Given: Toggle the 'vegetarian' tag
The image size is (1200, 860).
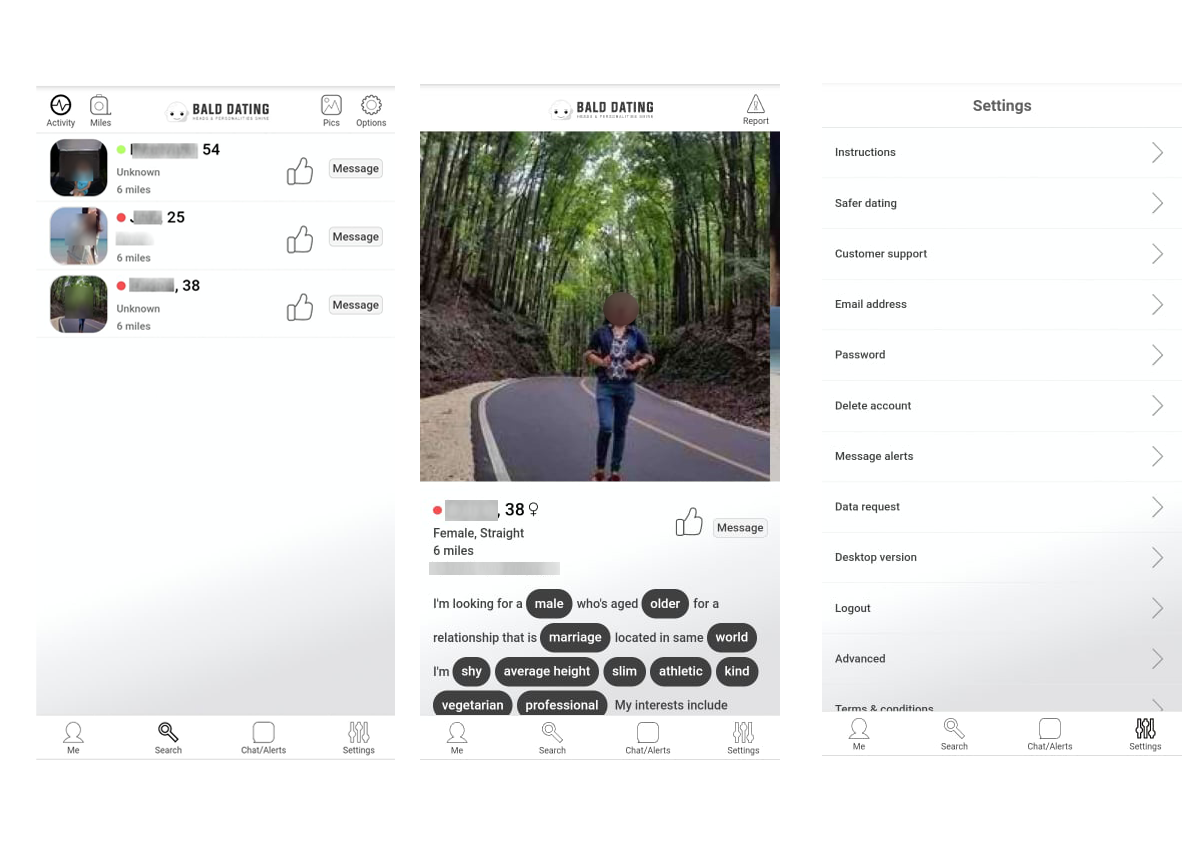Looking at the screenshot, I should (472, 704).
